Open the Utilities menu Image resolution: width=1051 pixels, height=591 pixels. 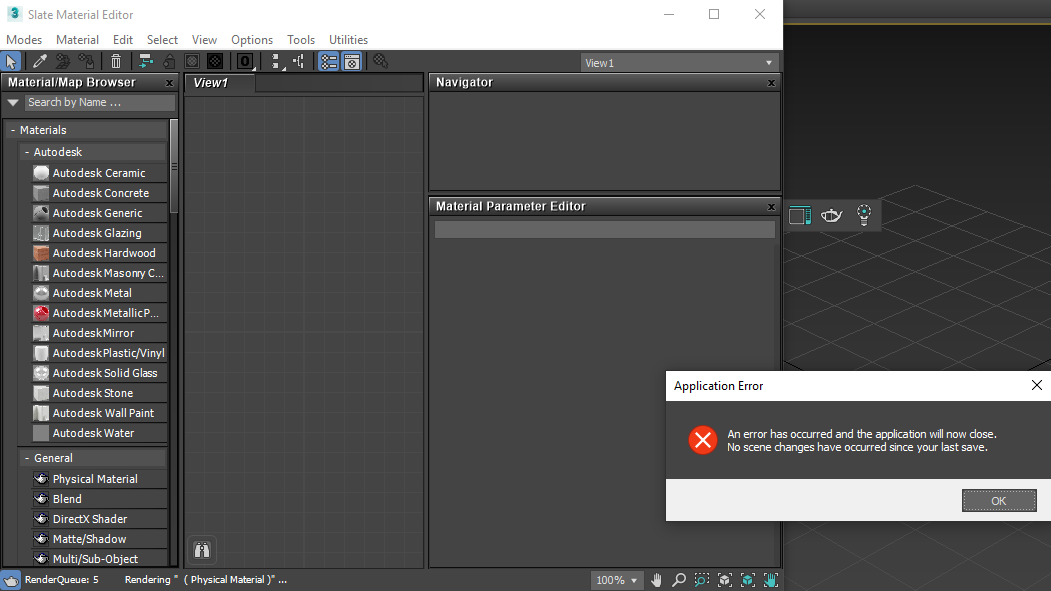pos(349,40)
